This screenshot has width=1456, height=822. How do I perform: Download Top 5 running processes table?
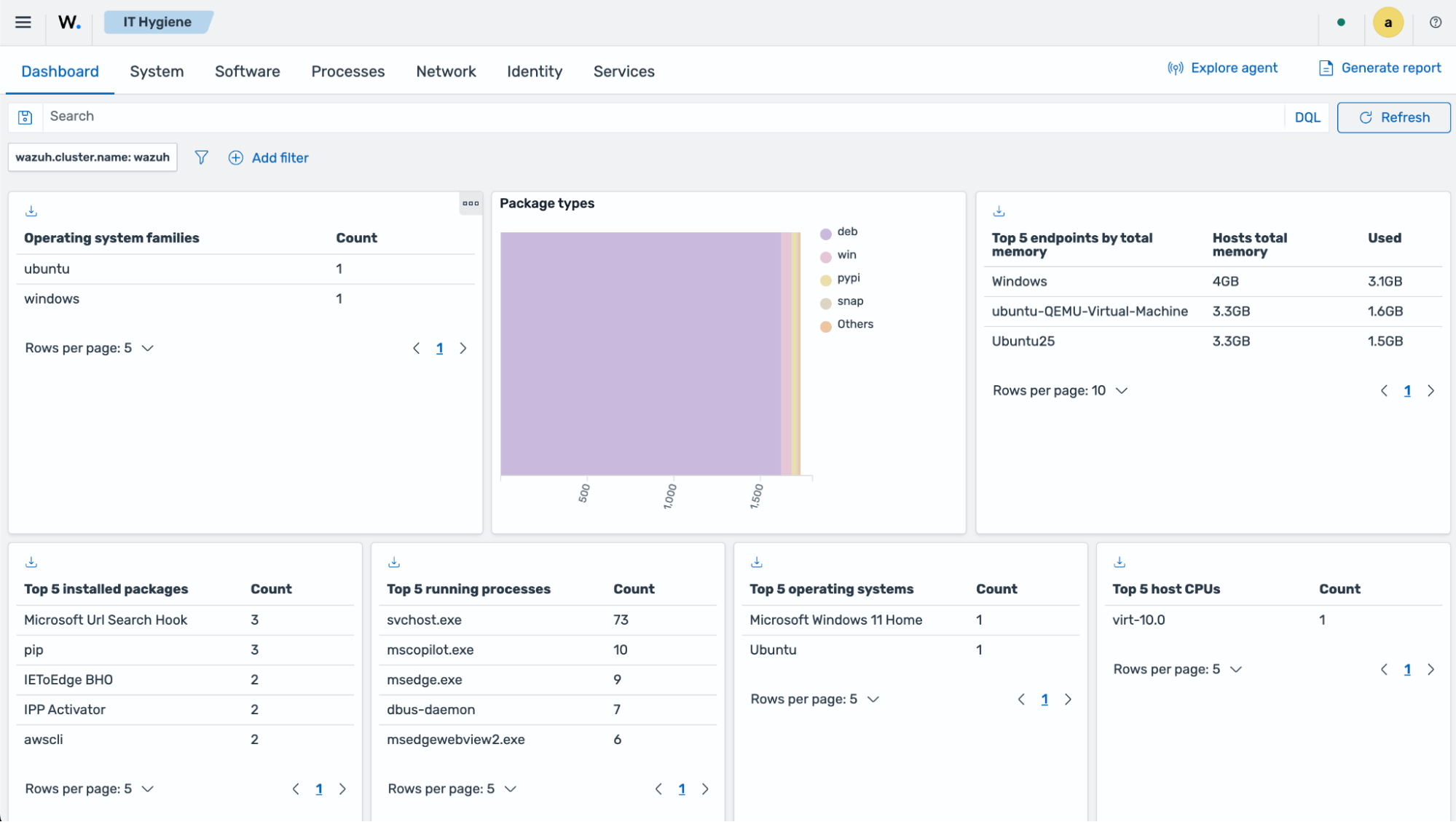394,562
